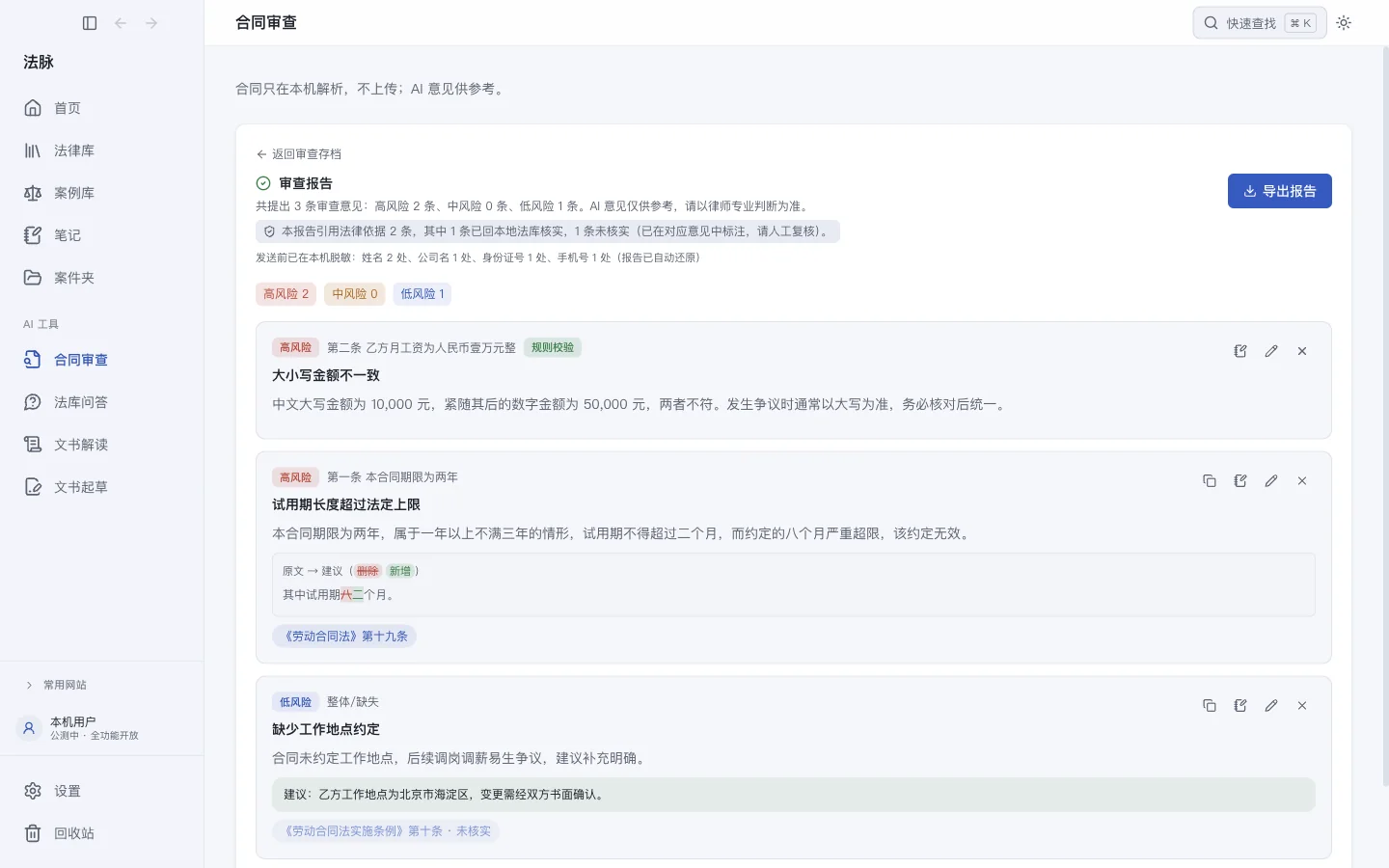Open 设置 in the sidebar
Viewport: 1389px width, 868px height.
[101, 791]
